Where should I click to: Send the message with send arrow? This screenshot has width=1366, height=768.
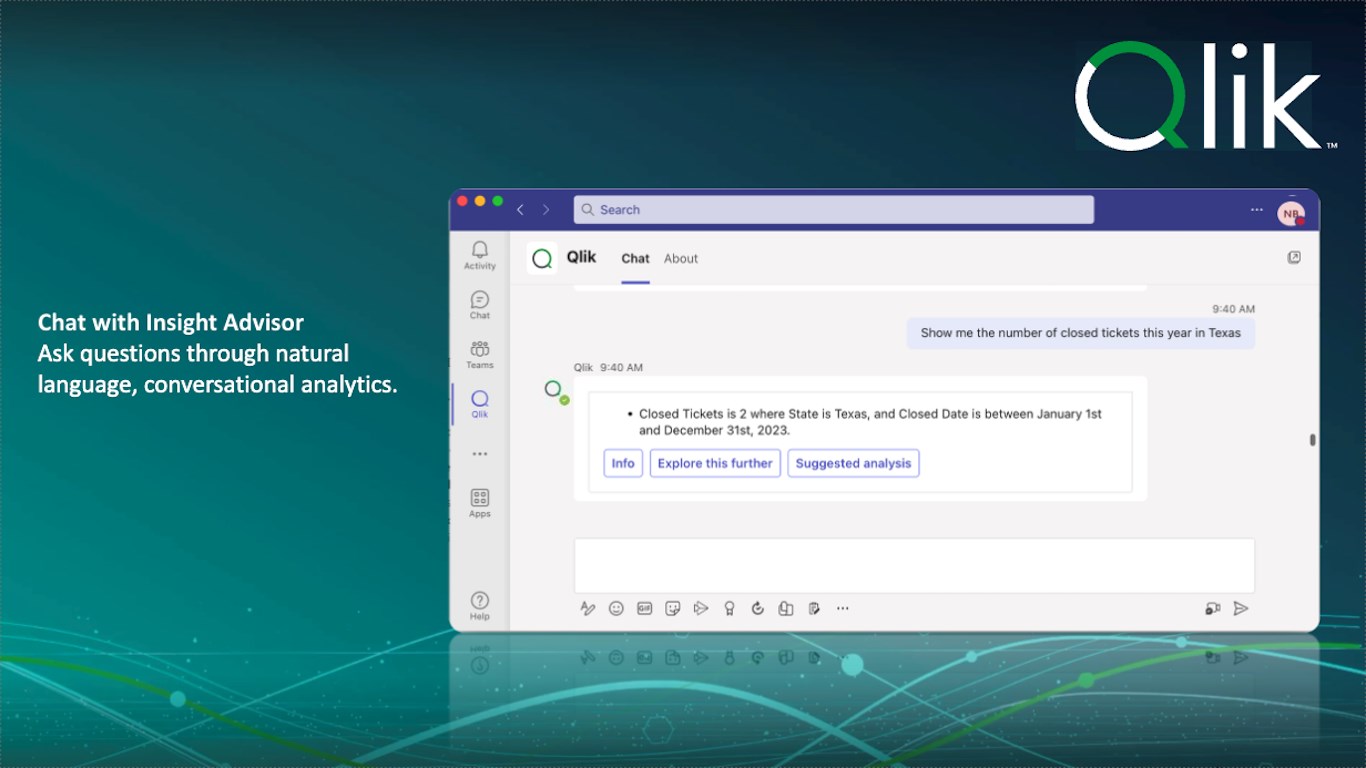tap(1241, 608)
